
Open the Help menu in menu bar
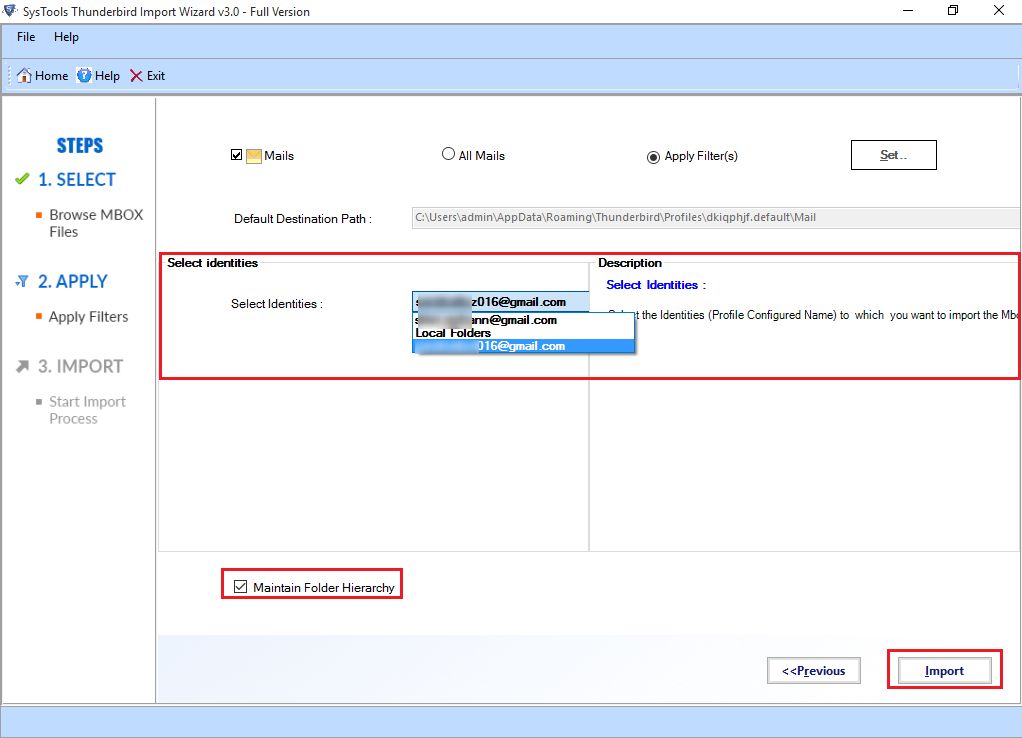[66, 37]
